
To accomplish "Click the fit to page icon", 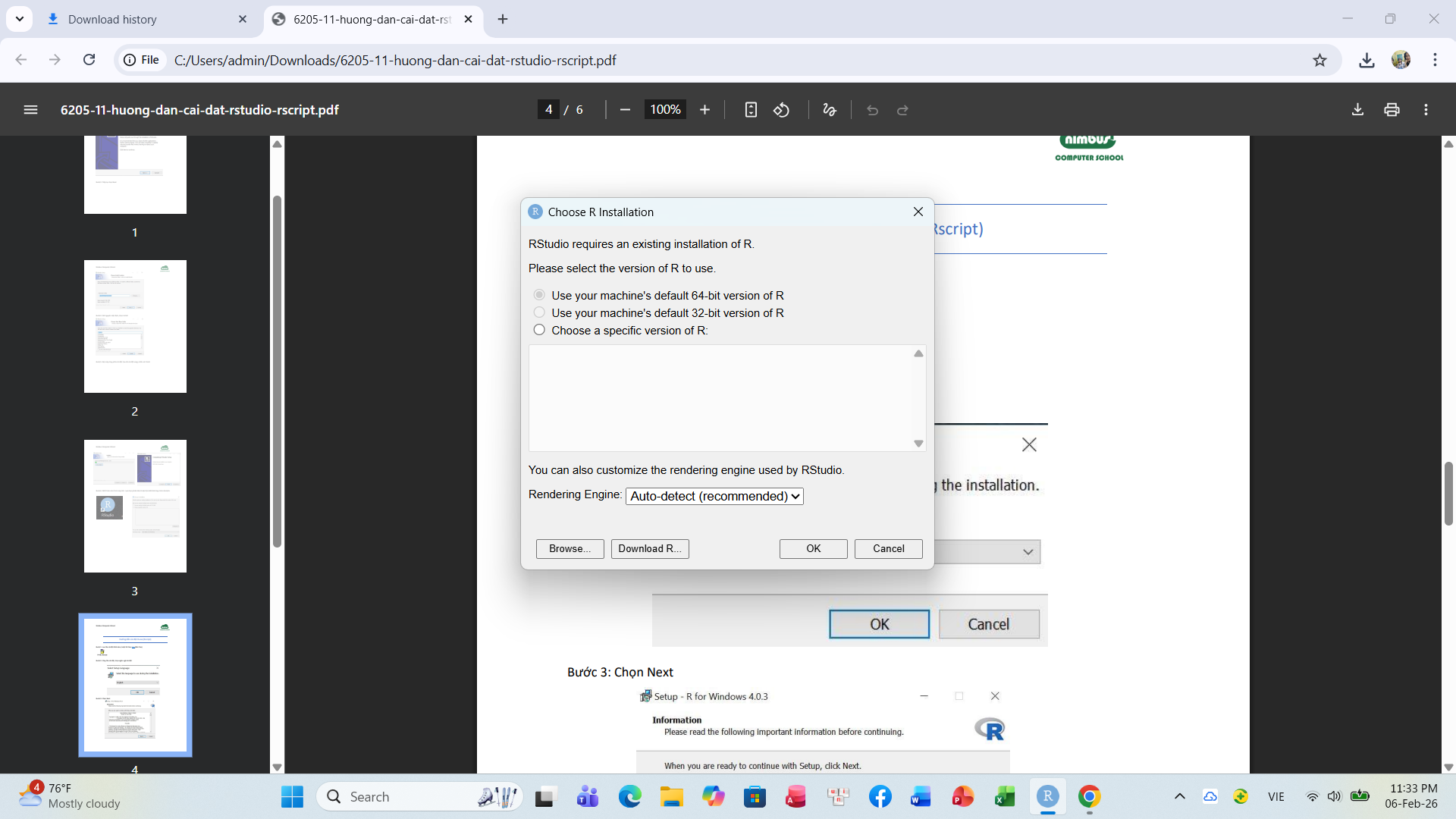I will tap(750, 110).
